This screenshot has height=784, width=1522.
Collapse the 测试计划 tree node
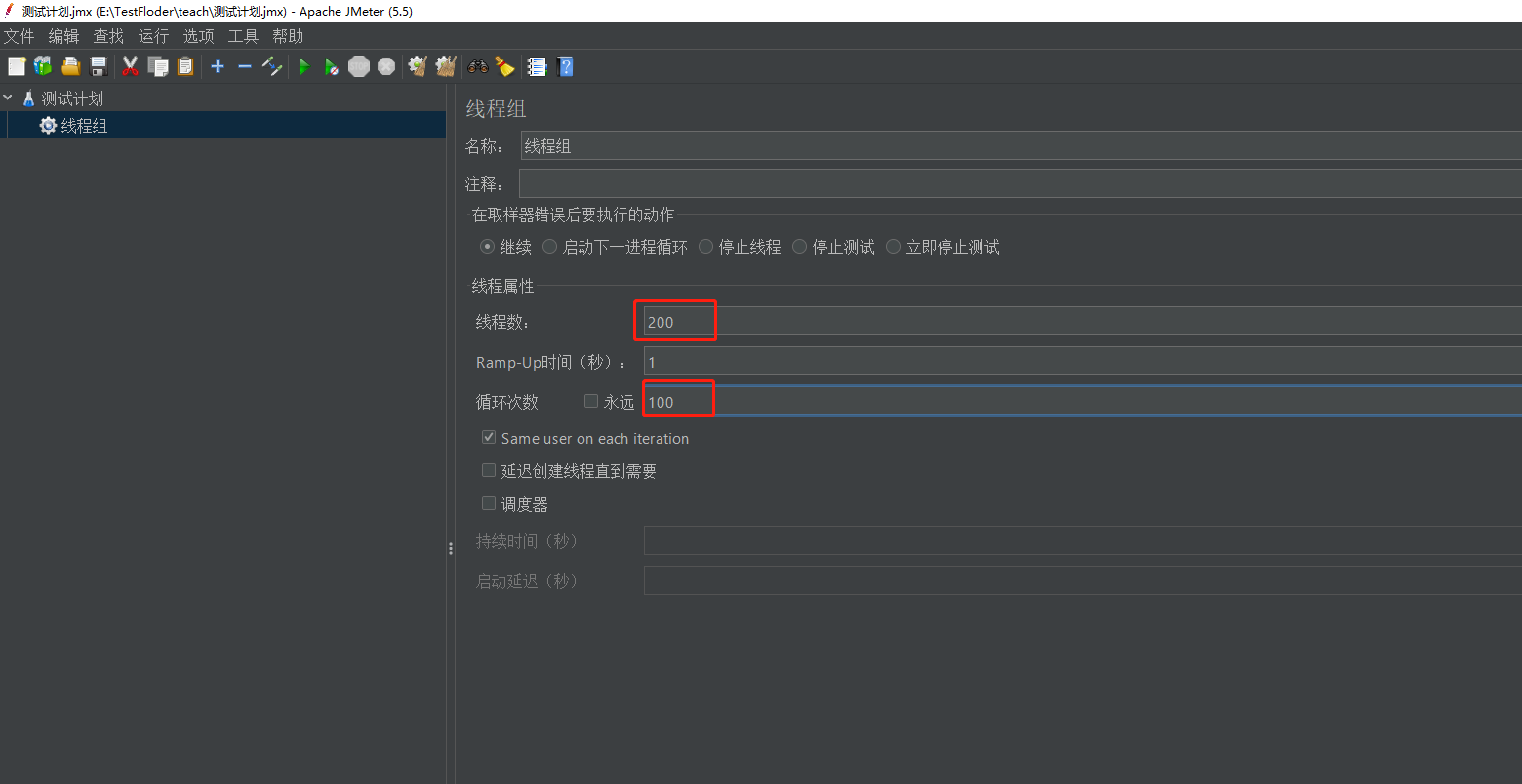click(9, 98)
